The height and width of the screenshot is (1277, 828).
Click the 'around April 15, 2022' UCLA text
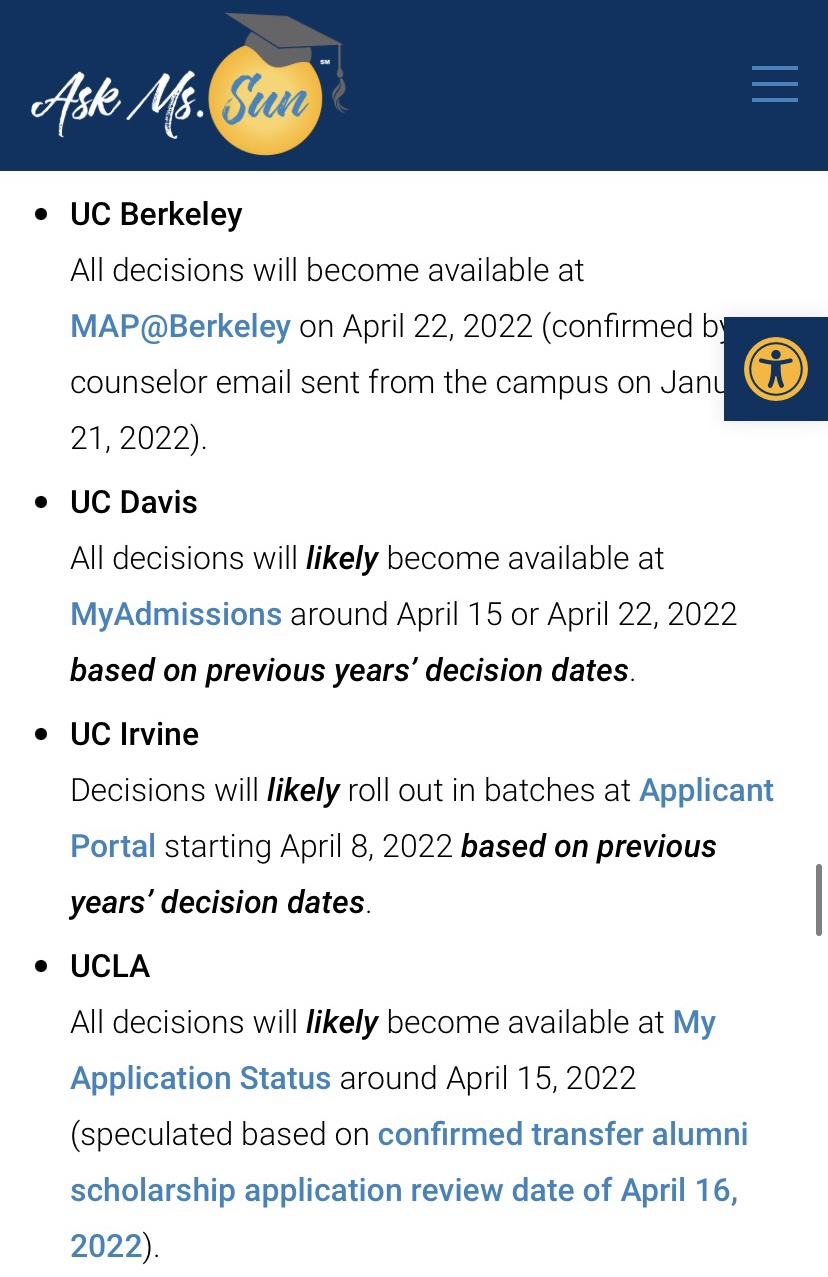488,1078
